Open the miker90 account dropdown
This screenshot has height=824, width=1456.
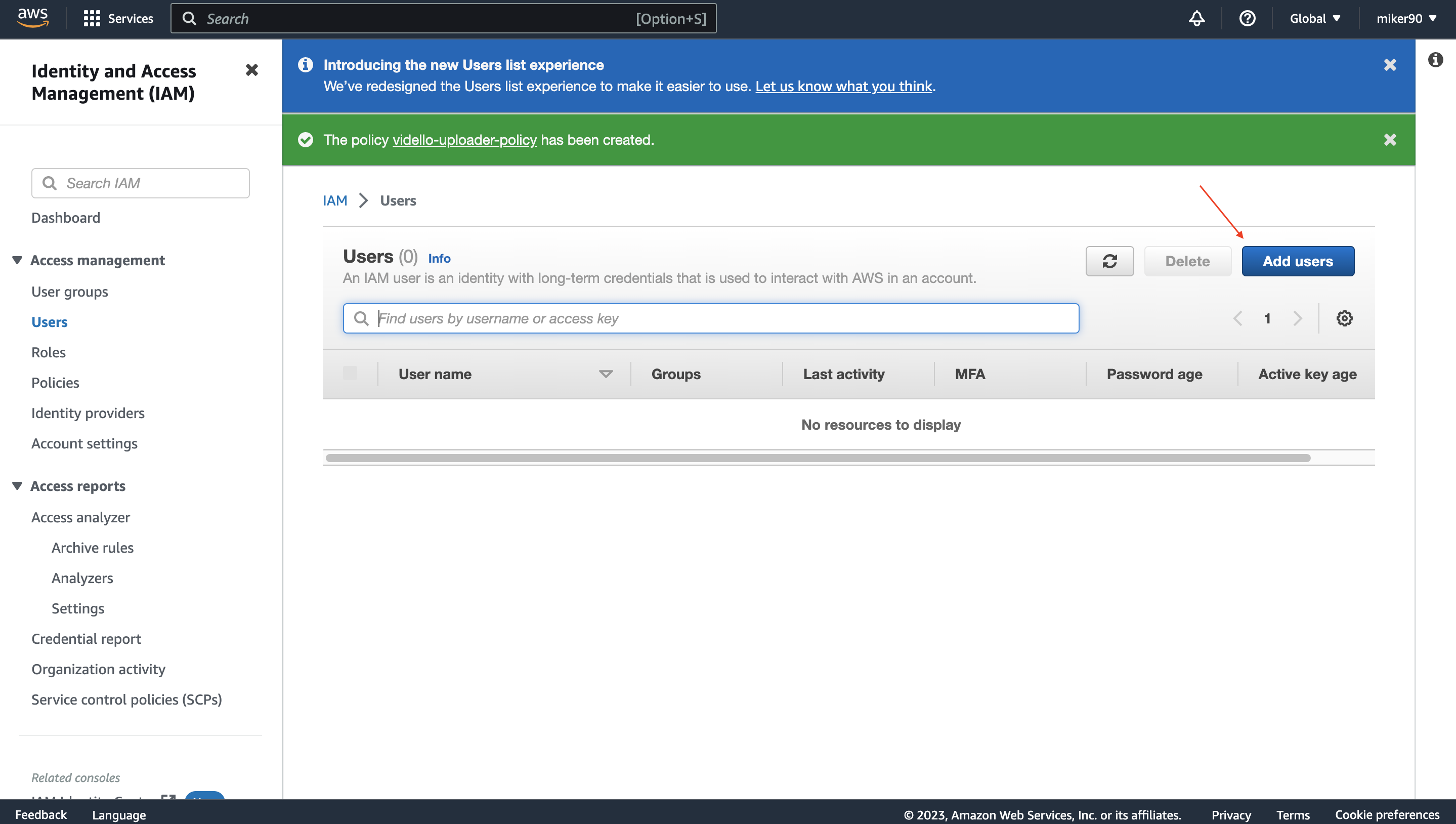point(1405,18)
